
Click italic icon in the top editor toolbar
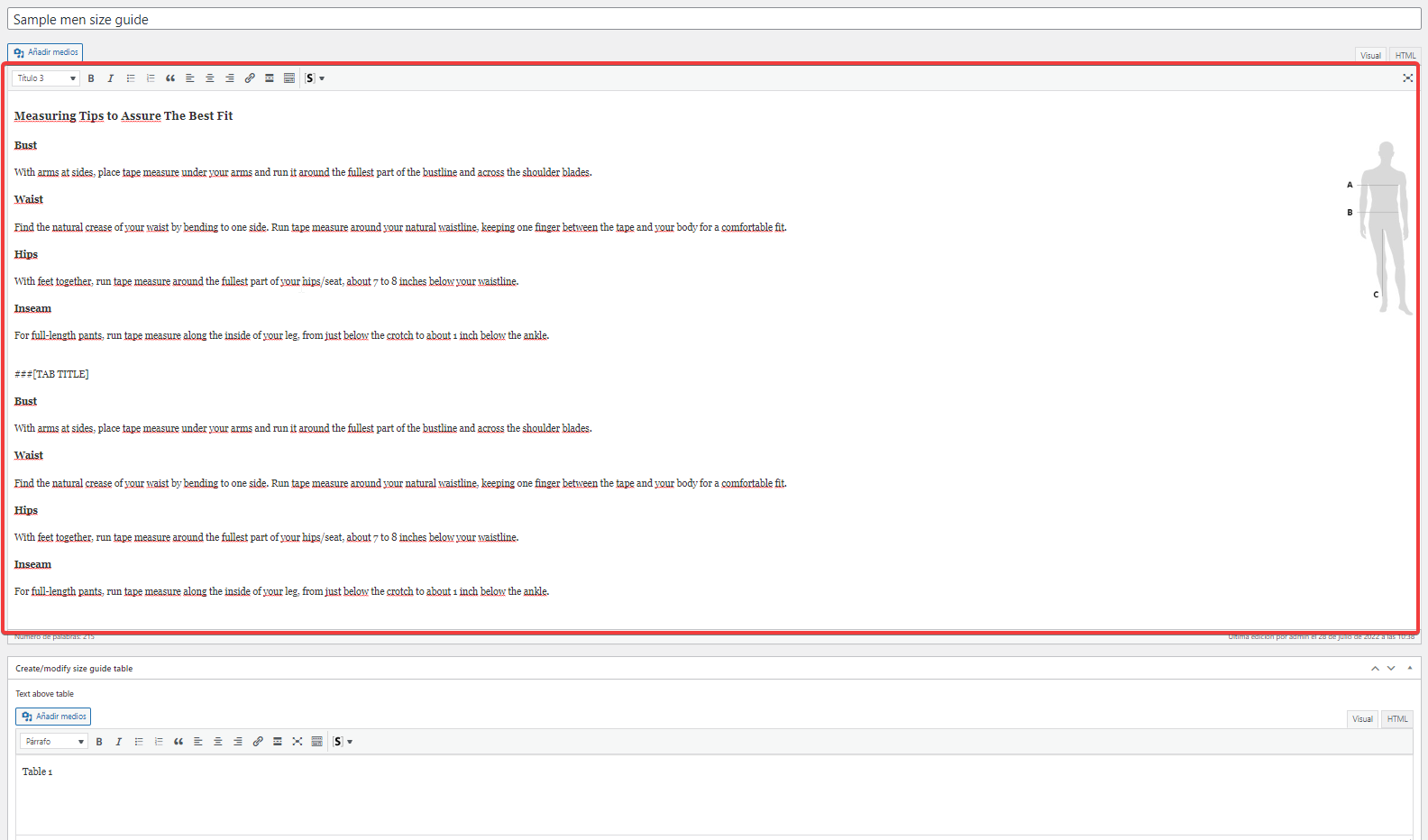click(x=111, y=78)
